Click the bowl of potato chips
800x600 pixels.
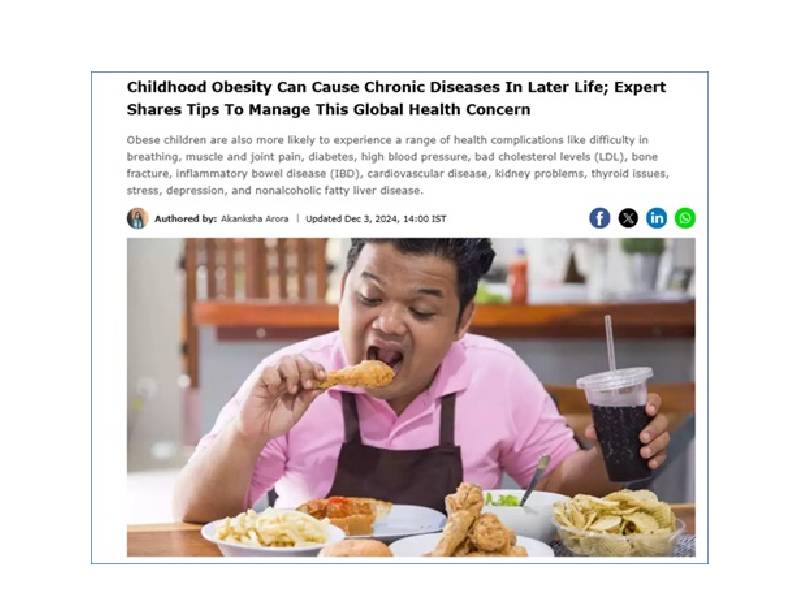click(x=618, y=523)
